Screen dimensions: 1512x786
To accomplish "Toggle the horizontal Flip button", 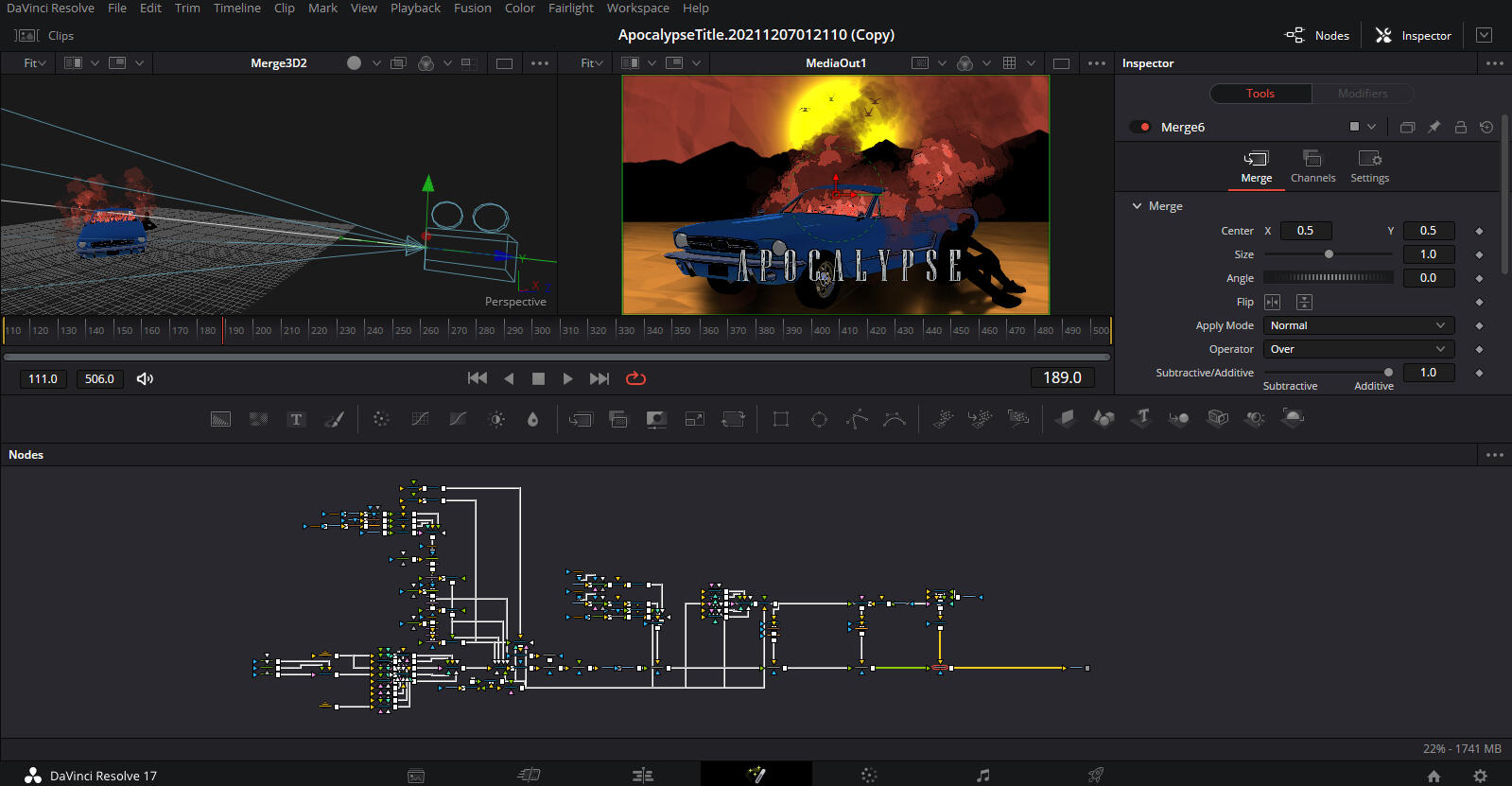I will click(1272, 302).
